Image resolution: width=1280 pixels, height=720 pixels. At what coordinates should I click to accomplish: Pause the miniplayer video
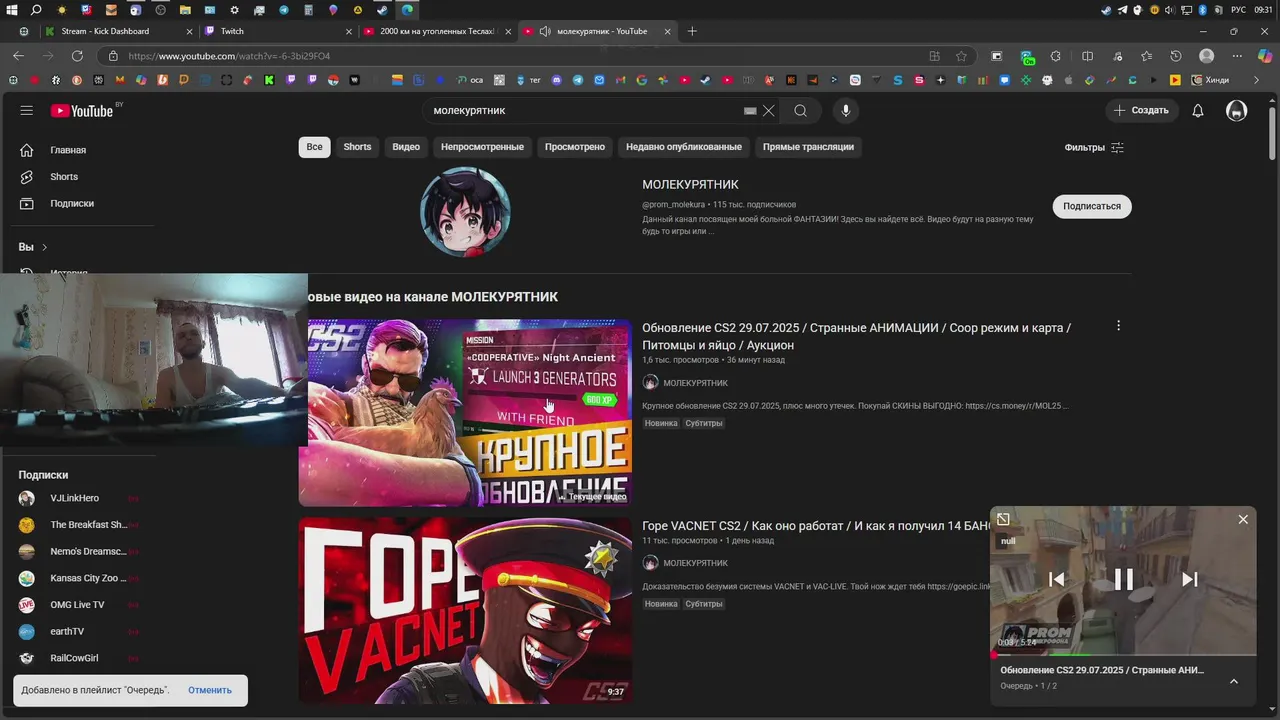click(x=1123, y=579)
